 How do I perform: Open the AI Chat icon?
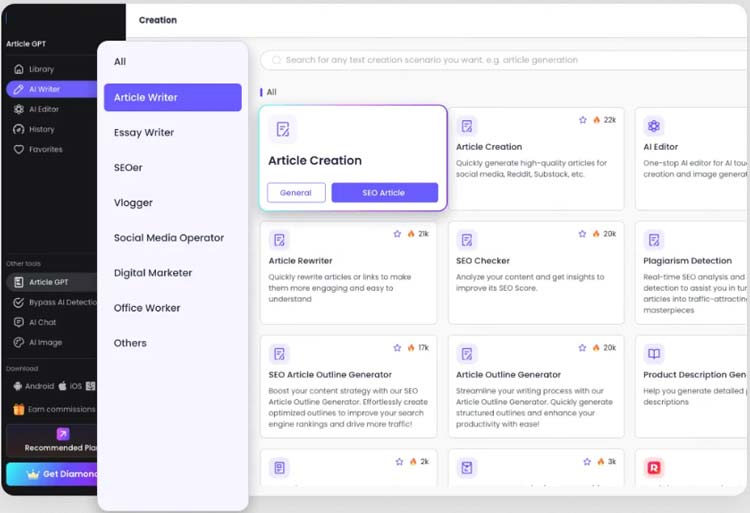pos(19,323)
